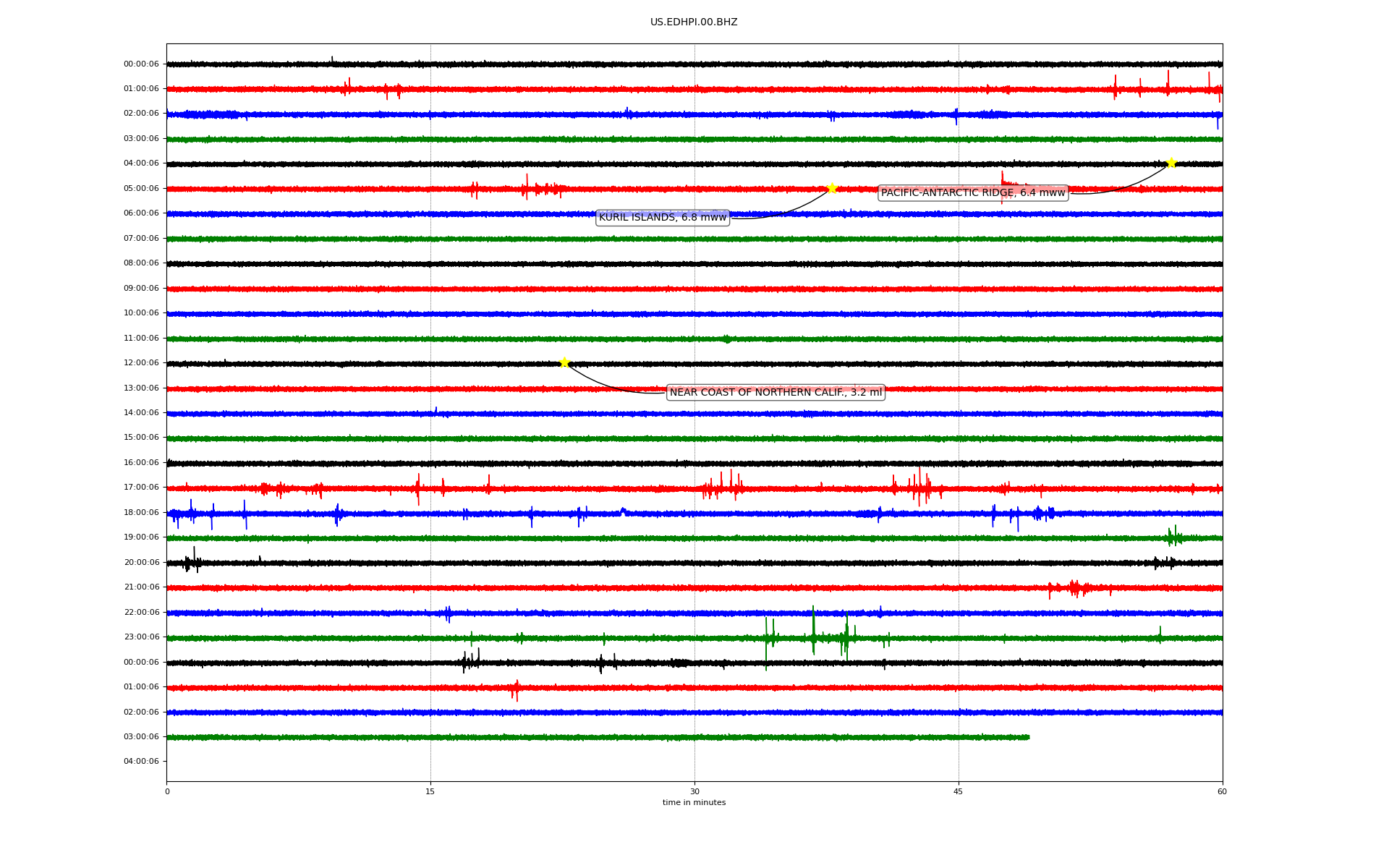Click the 23:00:06 row label
The height and width of the screenshot is (868, 1389).
141,637
